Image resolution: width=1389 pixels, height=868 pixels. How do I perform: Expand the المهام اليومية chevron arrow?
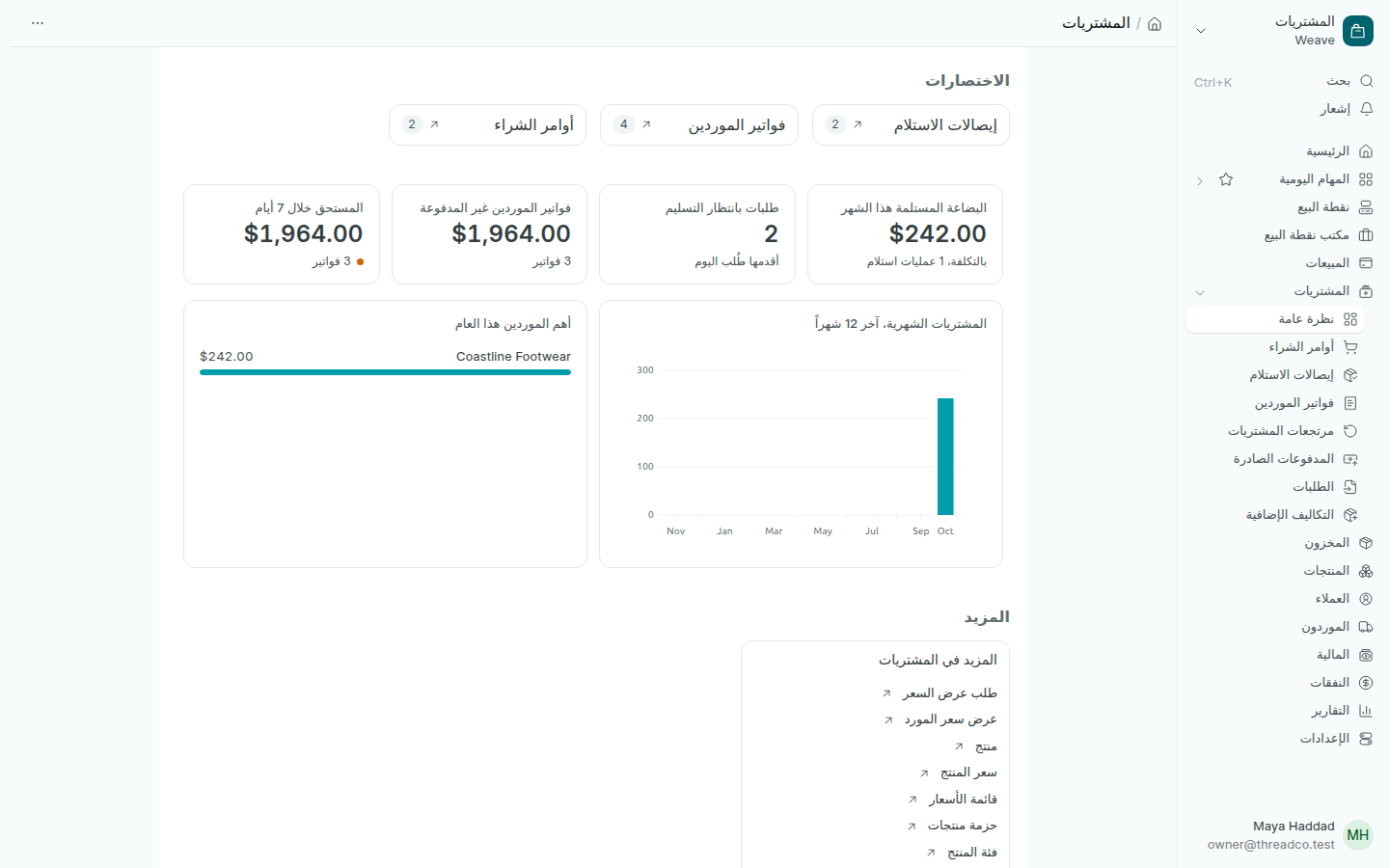pos(1200,180)
